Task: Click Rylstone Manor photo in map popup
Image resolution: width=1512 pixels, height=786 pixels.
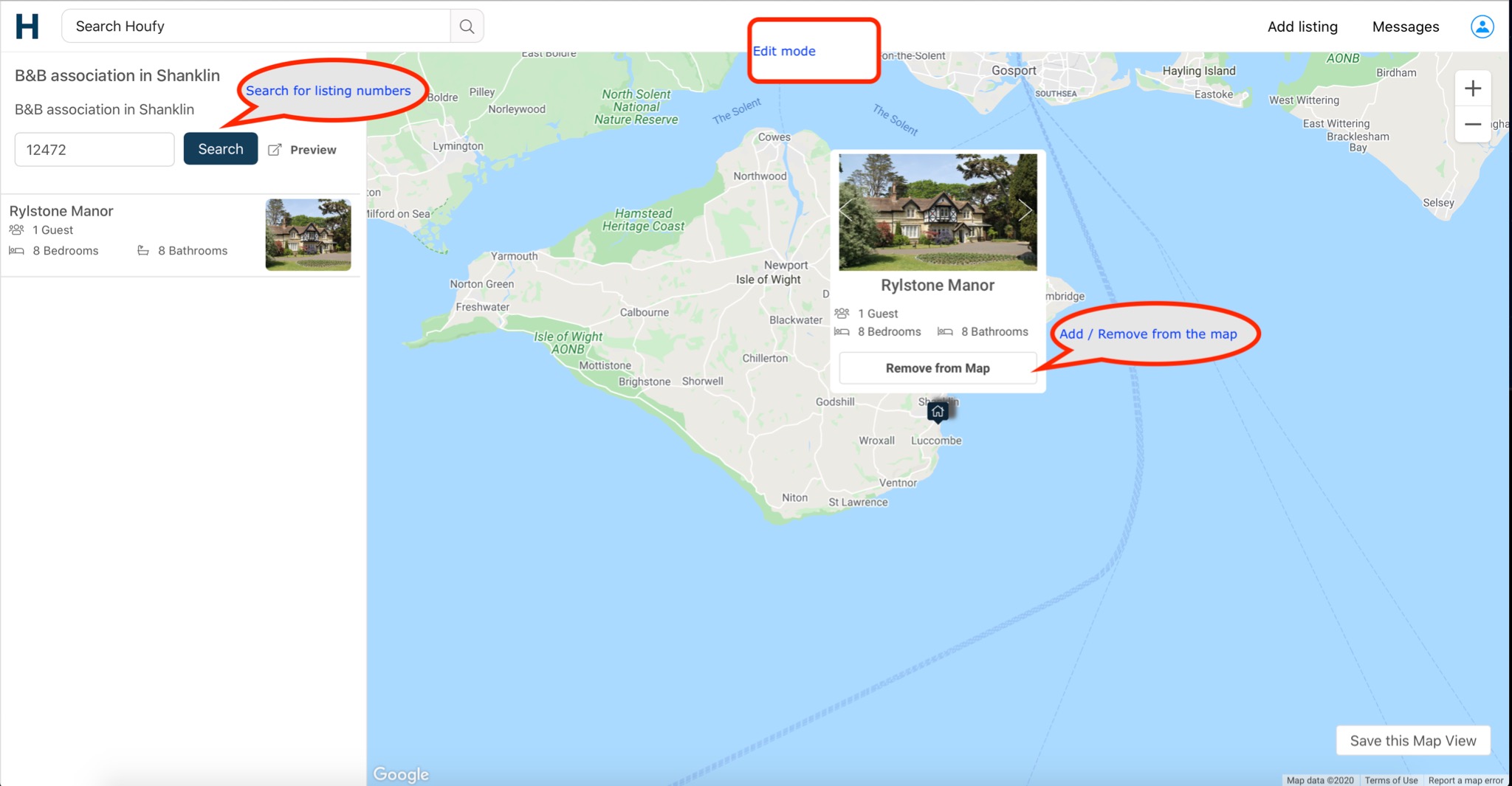Action: pyautogui.click(x=938, y=212)
